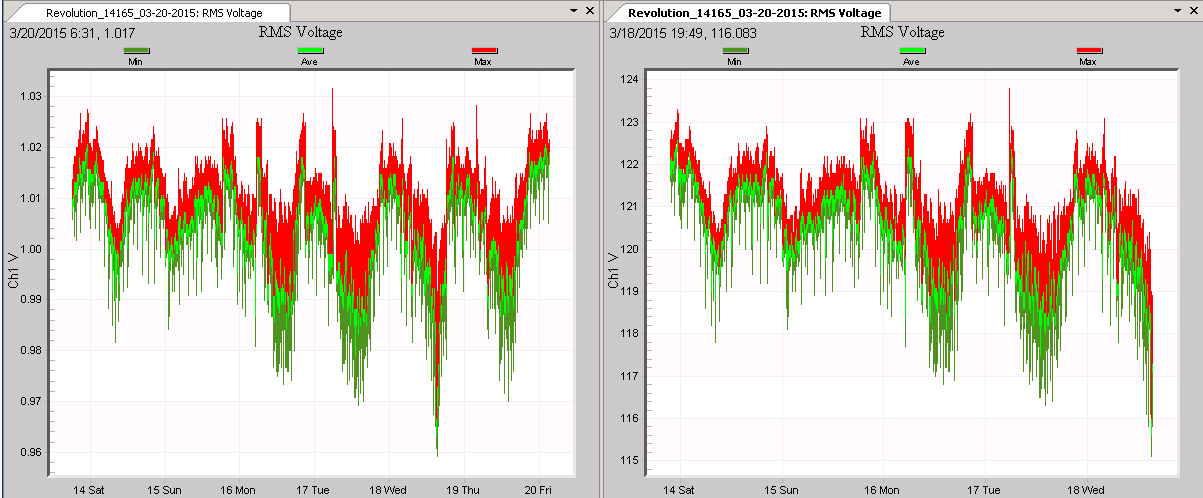
Task: Close the right RMS Voltage panel
Action: (1191, 9)
